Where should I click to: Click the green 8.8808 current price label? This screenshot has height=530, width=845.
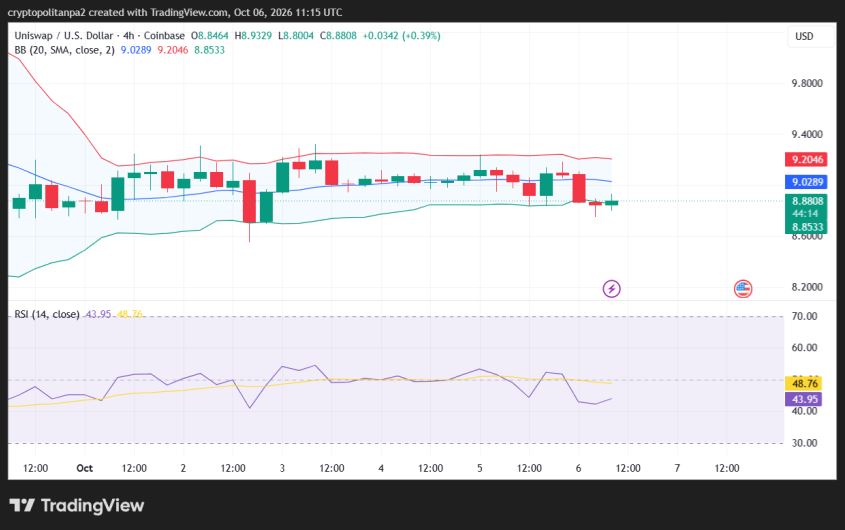pos(806,201)
